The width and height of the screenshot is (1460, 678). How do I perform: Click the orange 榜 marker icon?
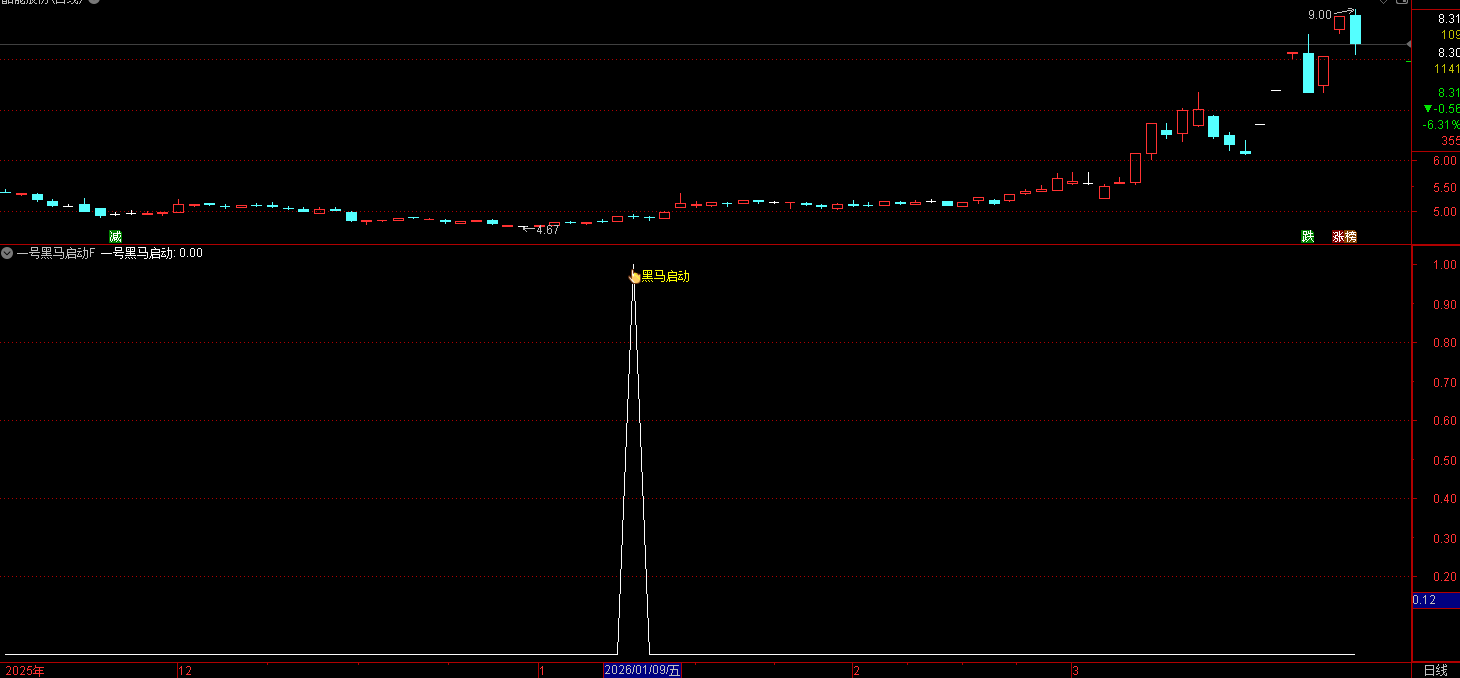[1351, 237]
